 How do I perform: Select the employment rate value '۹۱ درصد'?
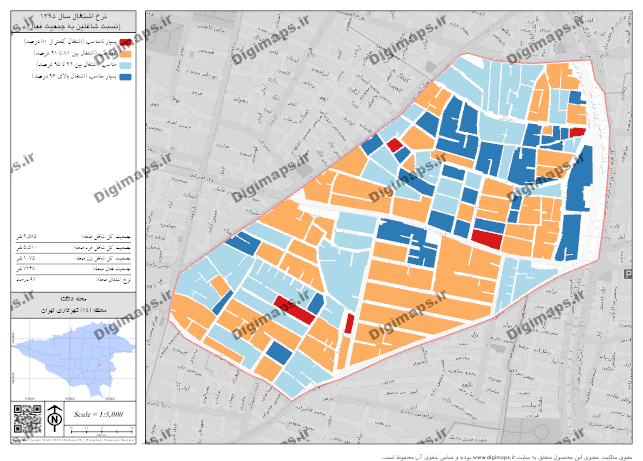26,279
